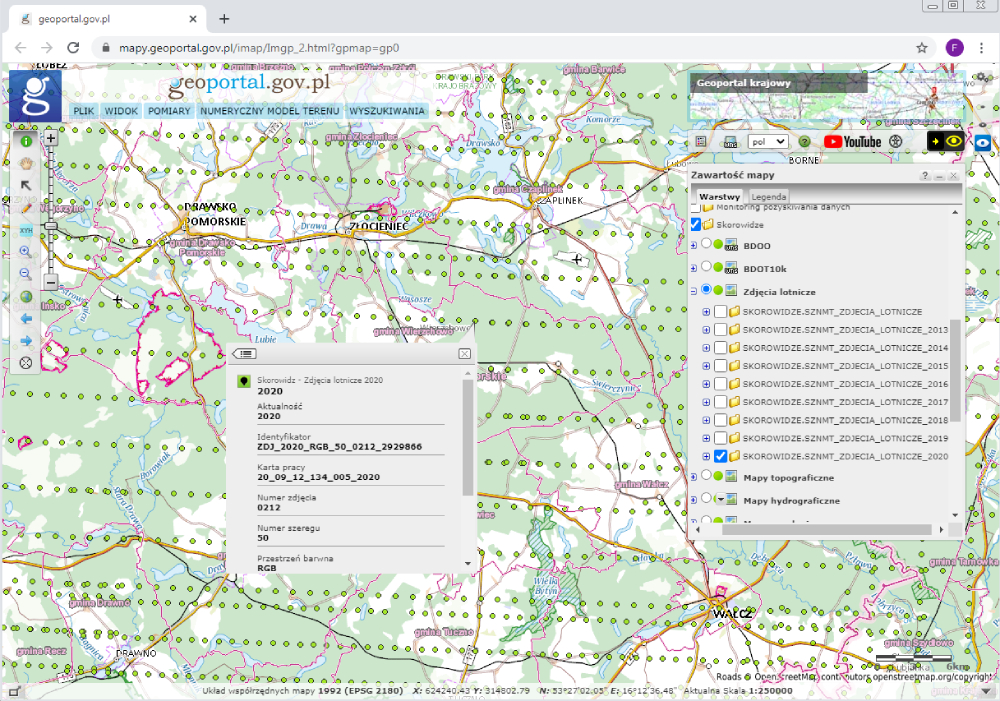This screenshot has width=1000, height=701.
Task: Open help with green question mark icon
Action: 805,142
